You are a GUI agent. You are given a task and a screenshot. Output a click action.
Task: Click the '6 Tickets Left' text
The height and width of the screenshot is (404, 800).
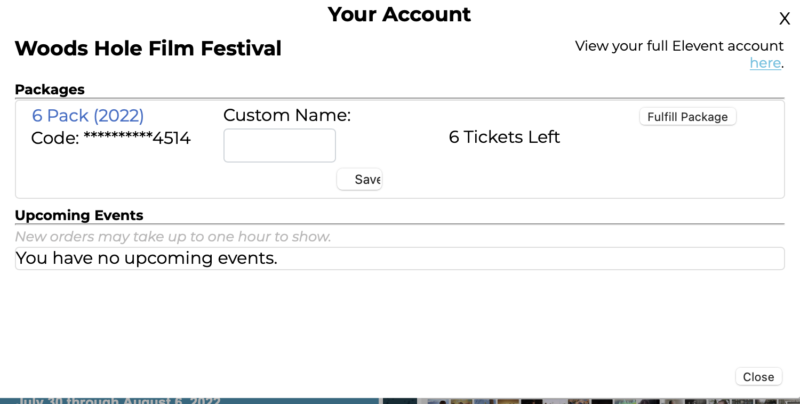504,137
